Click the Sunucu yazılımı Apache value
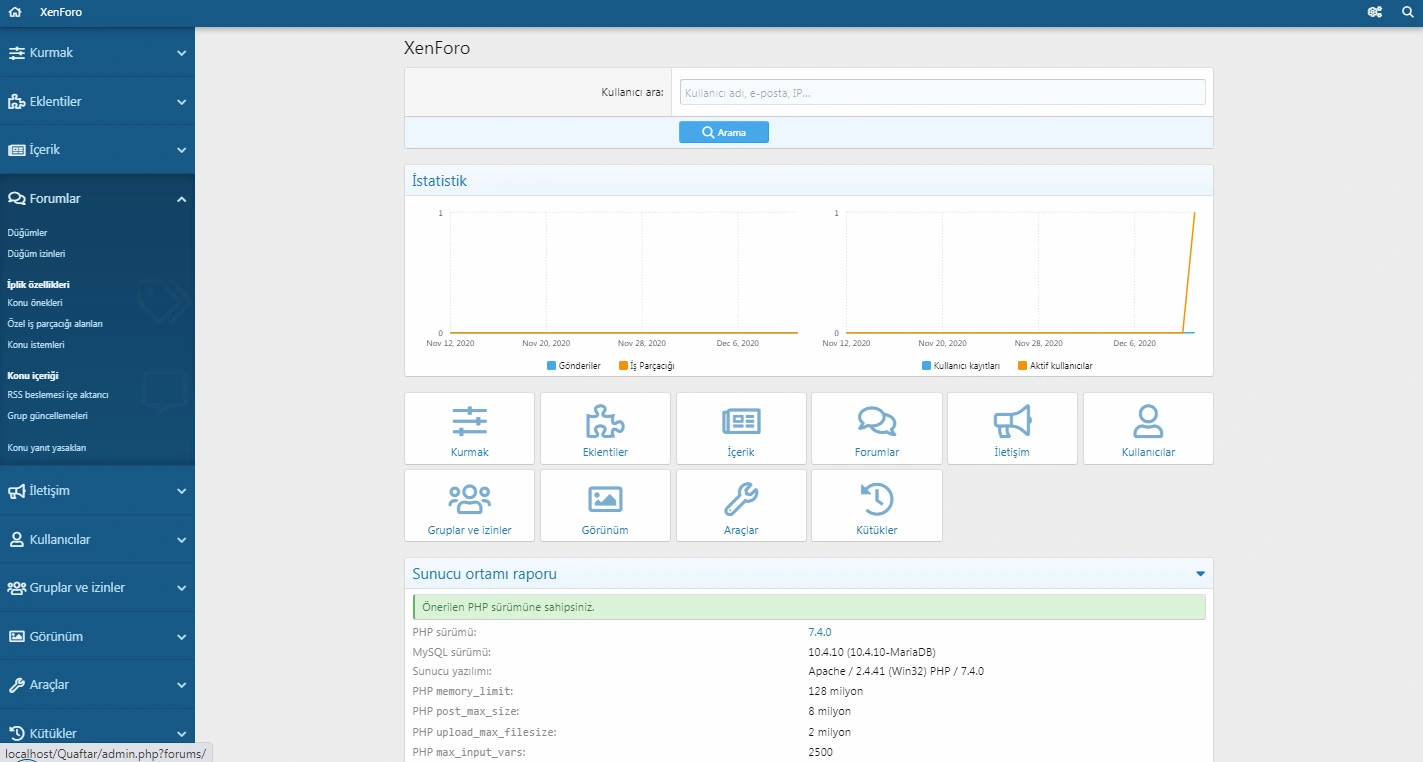Image resolution: width=1423 pixels, height=762 pixels. pyautogui.click(x=896, y=671)
